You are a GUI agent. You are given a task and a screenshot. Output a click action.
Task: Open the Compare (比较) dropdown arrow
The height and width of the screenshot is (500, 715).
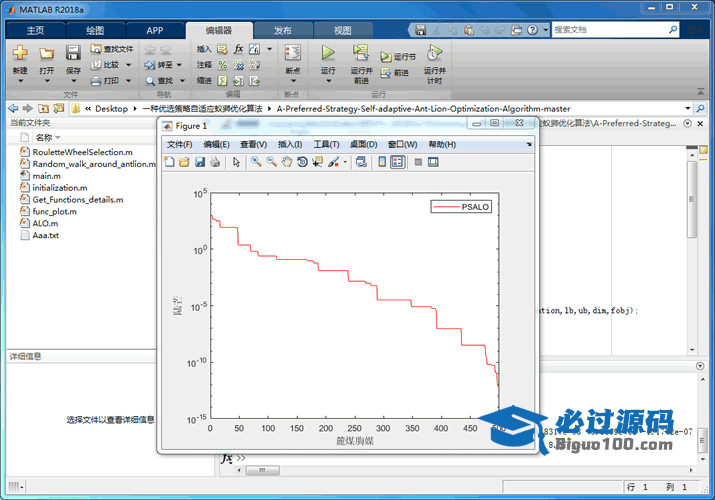(x=129, y=65)
